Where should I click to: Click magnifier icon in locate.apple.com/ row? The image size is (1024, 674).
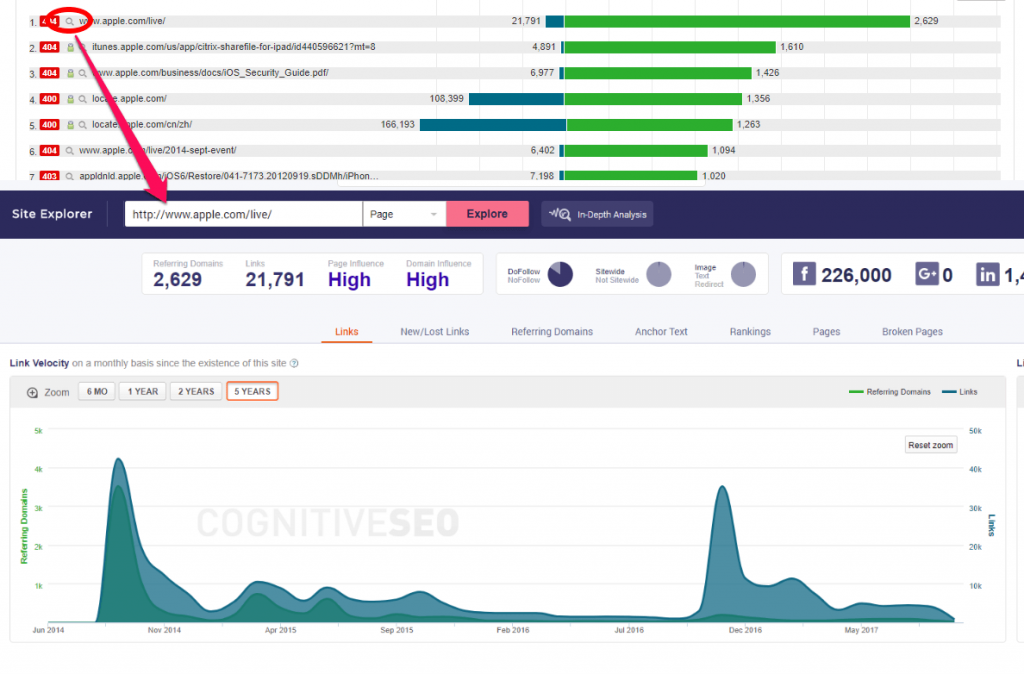click(x=83, y=99)
